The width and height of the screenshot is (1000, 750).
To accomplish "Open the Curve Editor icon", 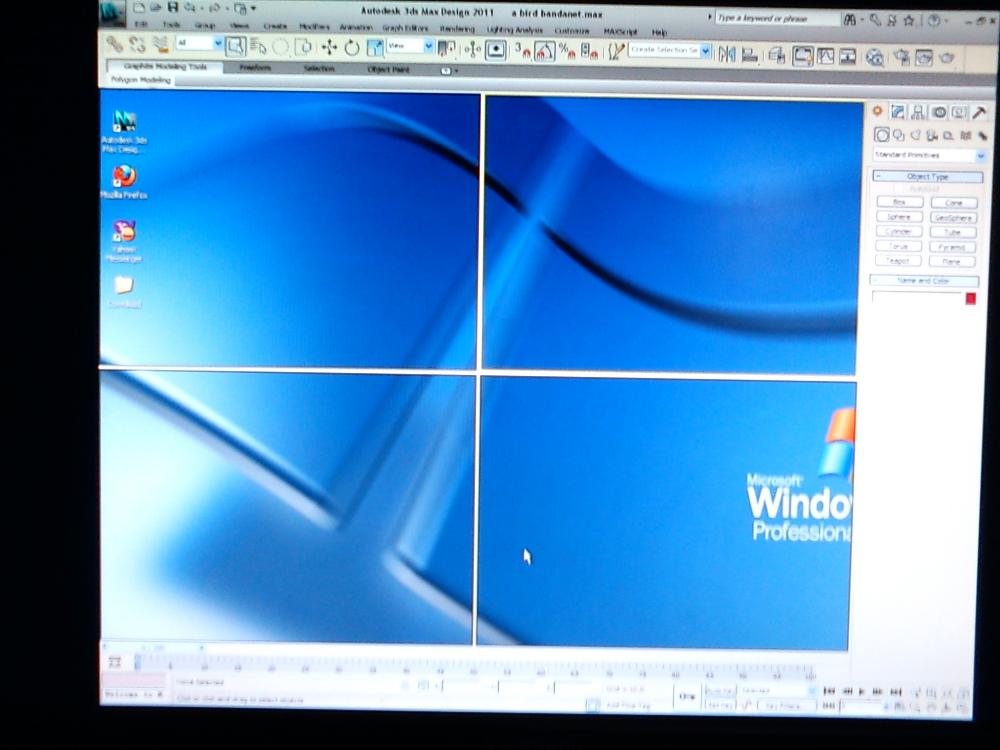I will click(x=825, y=56).
